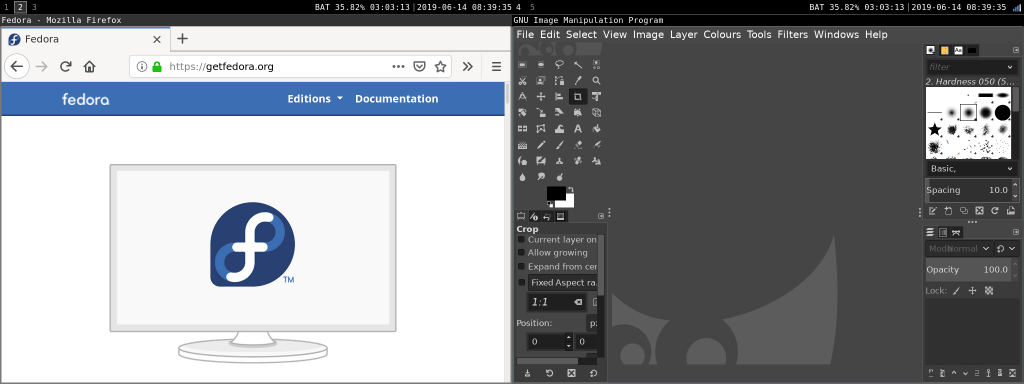The image size is (1024, 384).
Task: Open the GIMP Layer menu
Action: (x=684, y=35)
